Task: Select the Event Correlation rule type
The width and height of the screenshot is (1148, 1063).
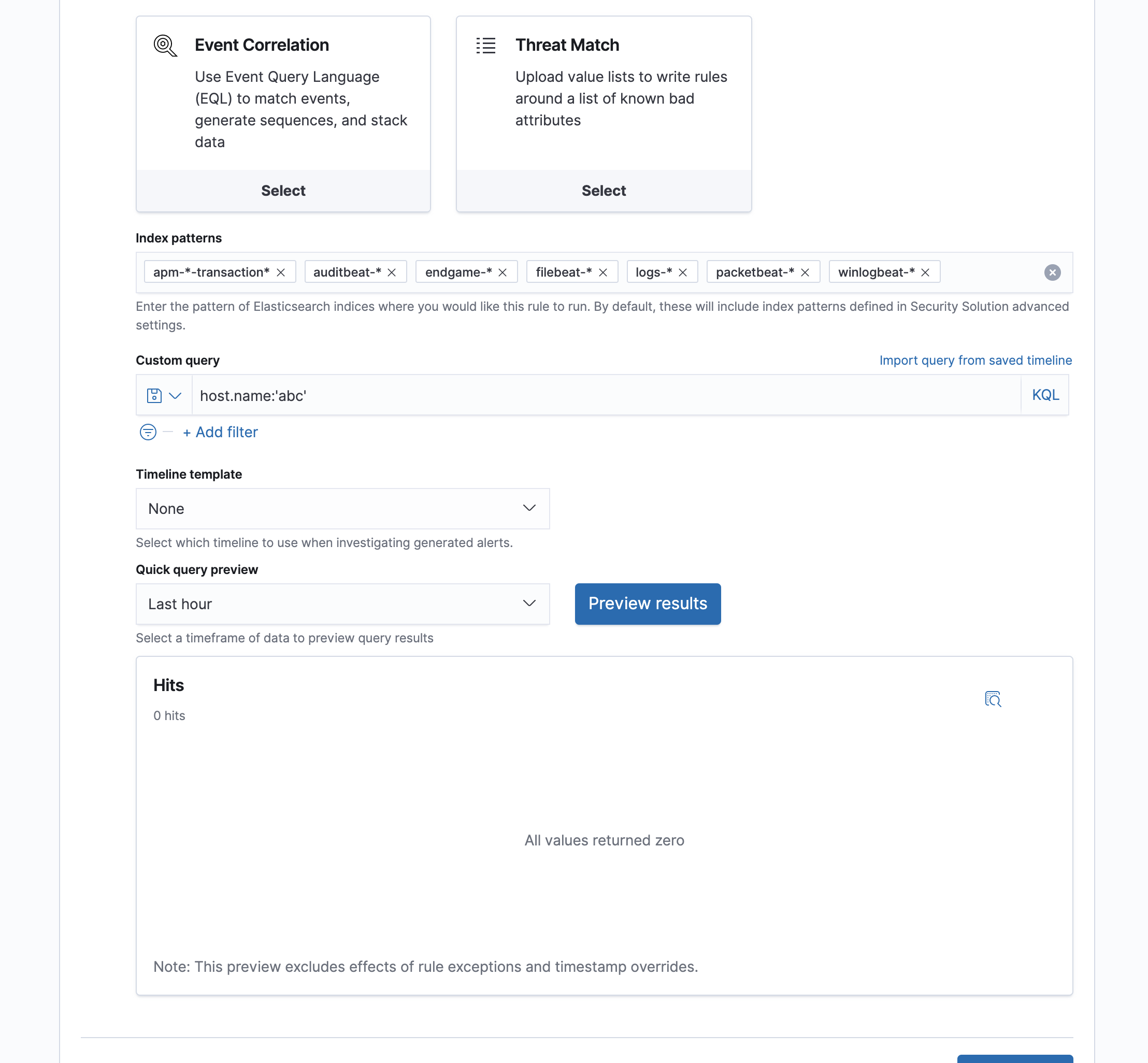Action: coord(283,191)
